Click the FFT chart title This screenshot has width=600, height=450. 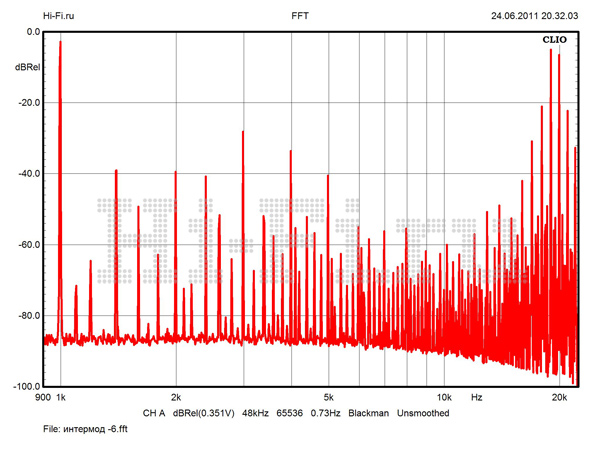(300, 16)
